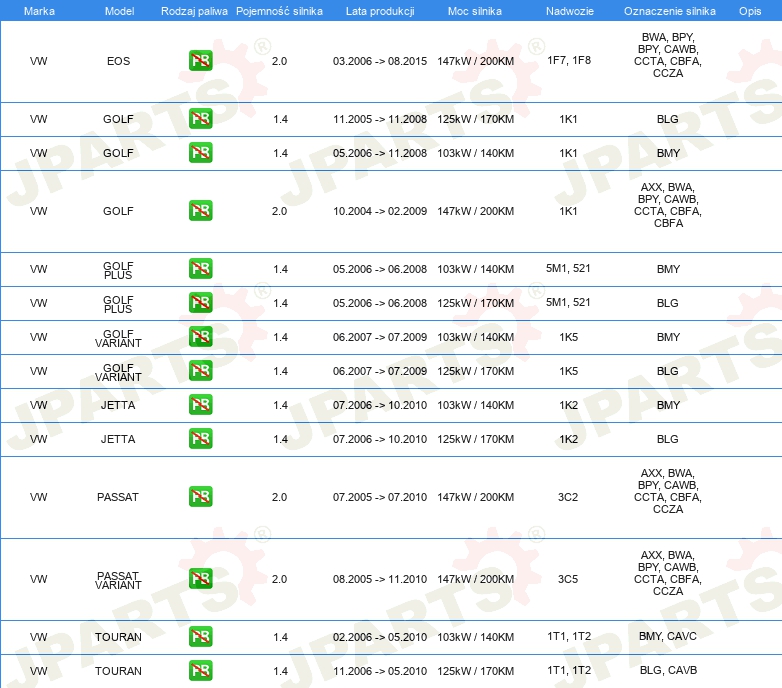Click the Opis column header
Viewport: 782px width, 688px height.
[750, 11]
